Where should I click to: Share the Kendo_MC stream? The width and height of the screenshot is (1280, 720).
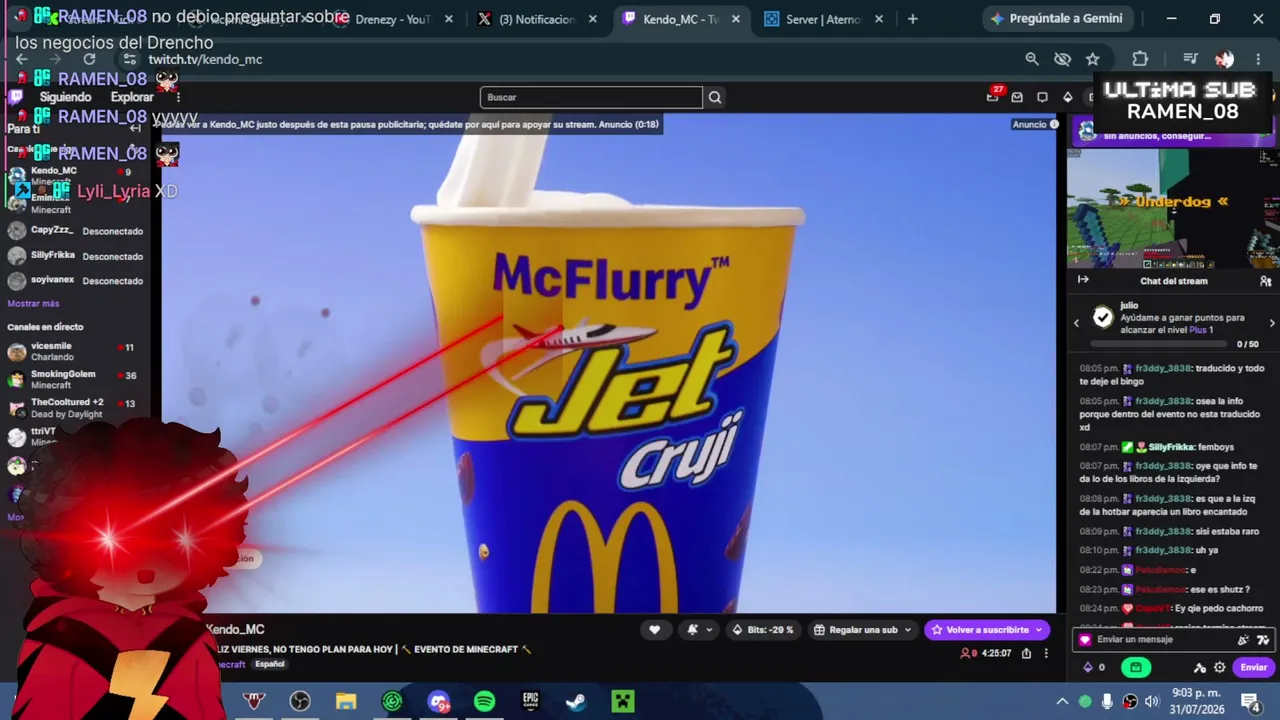[x=1026, y=653]
